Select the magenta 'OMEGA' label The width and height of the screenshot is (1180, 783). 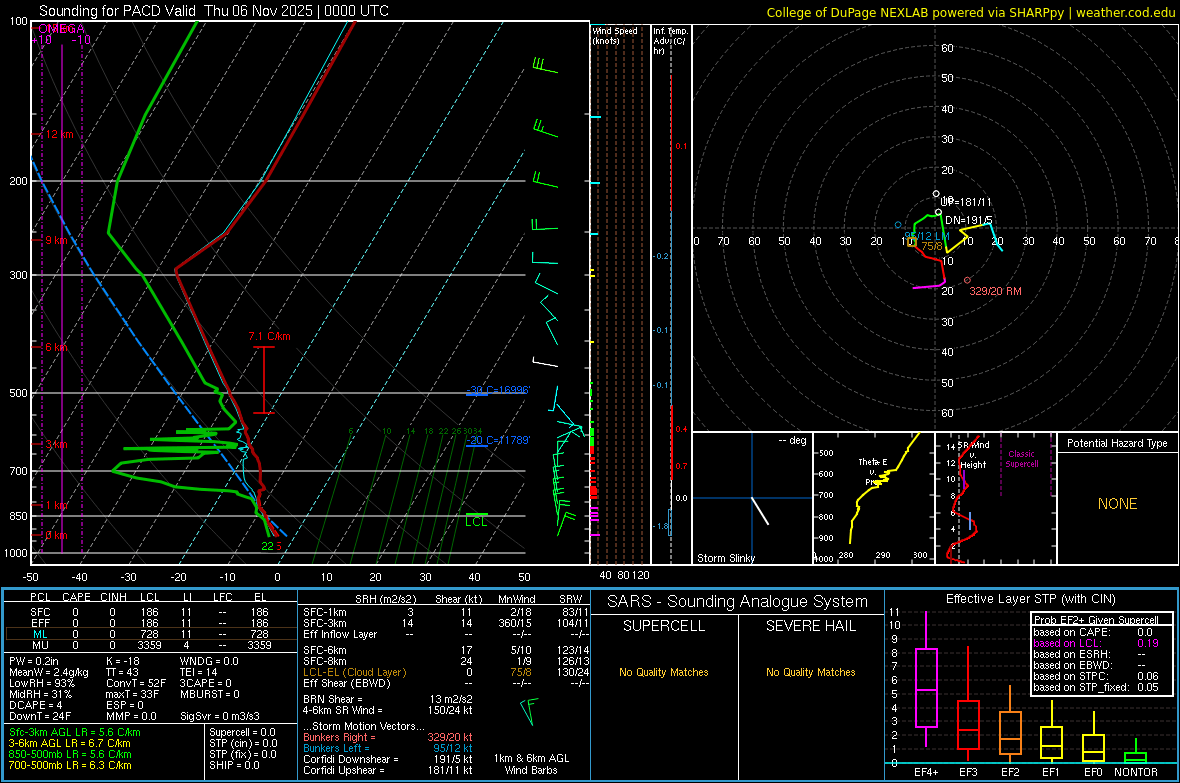62,29
